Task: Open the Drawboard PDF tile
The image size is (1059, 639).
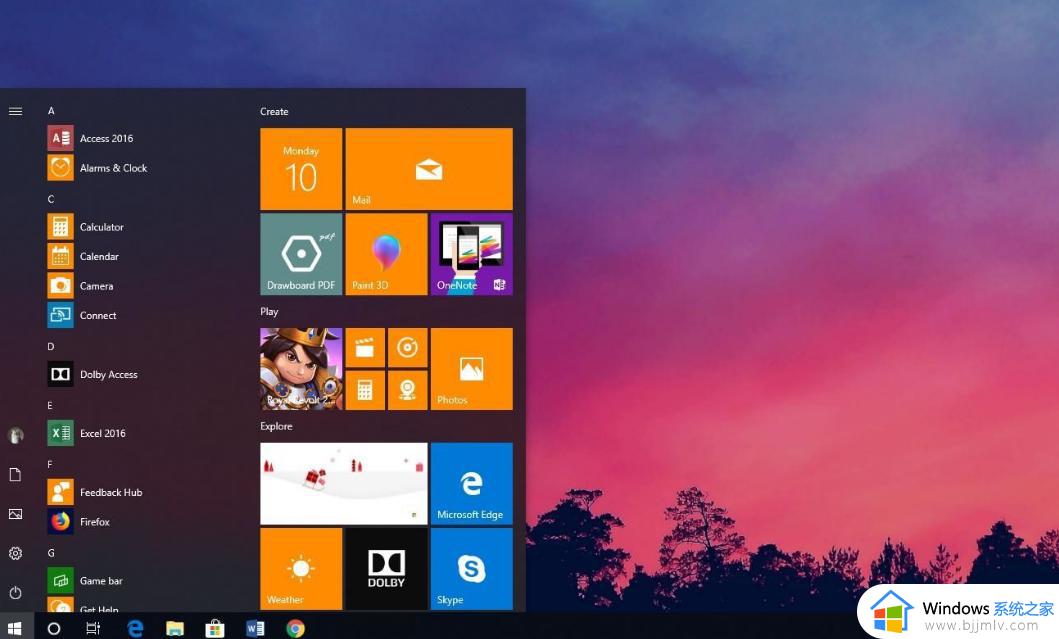Action: click(x=301, y=254)
